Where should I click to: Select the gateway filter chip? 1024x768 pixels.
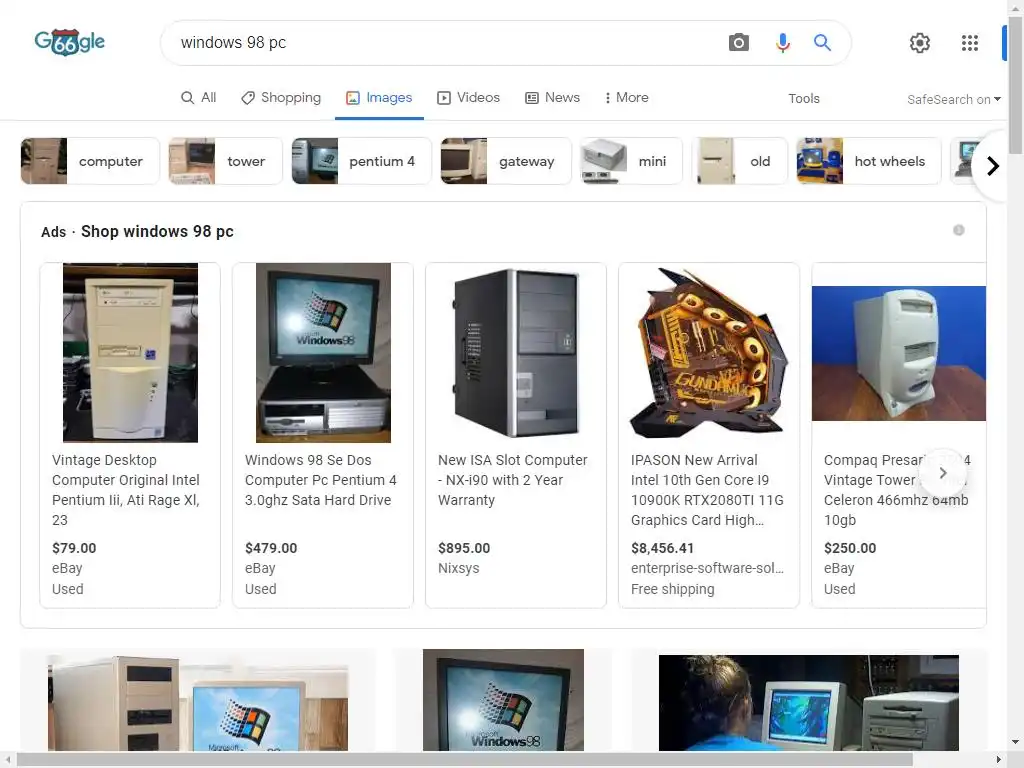click(506, 161)
